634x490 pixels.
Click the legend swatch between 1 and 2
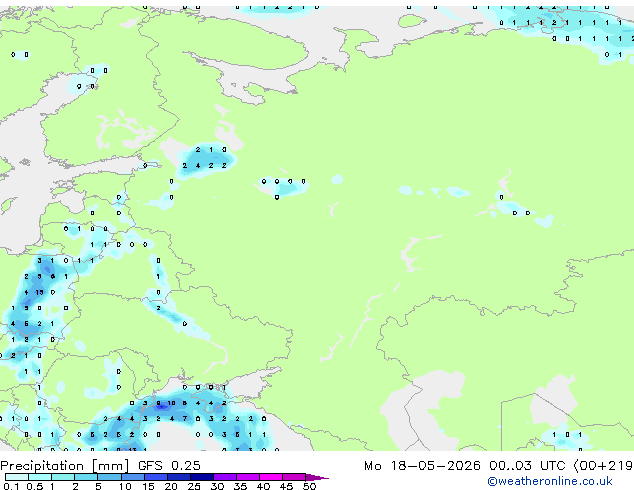click(x=63, y=477)
